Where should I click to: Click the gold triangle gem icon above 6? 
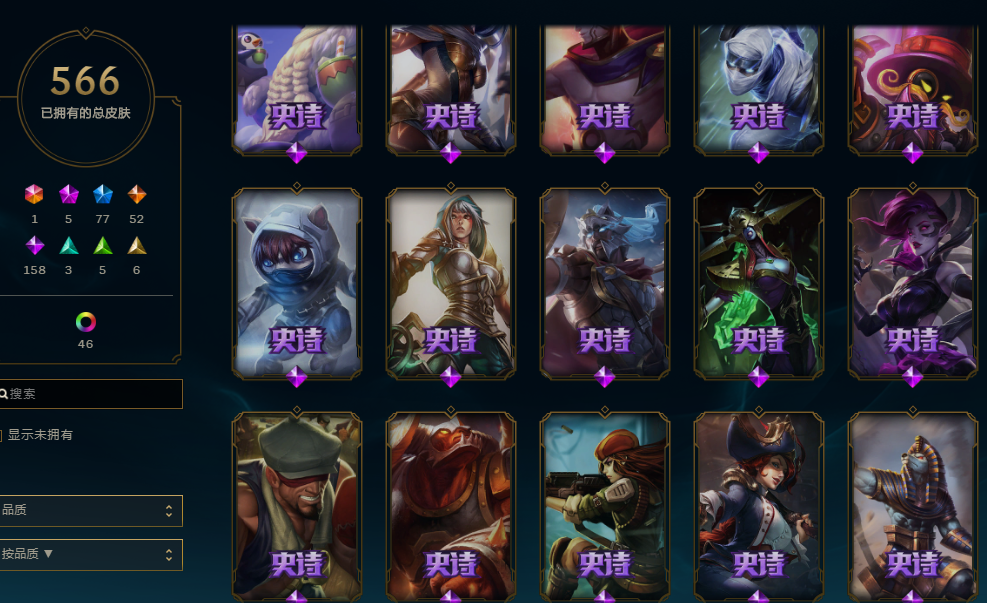[137, 245]
